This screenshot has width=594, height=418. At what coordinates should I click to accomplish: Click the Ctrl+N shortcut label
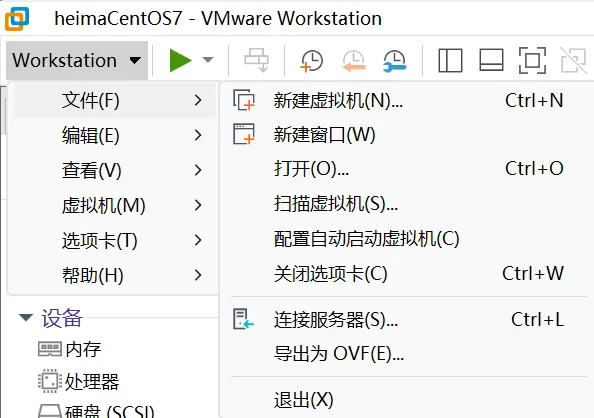coord(534,101)
